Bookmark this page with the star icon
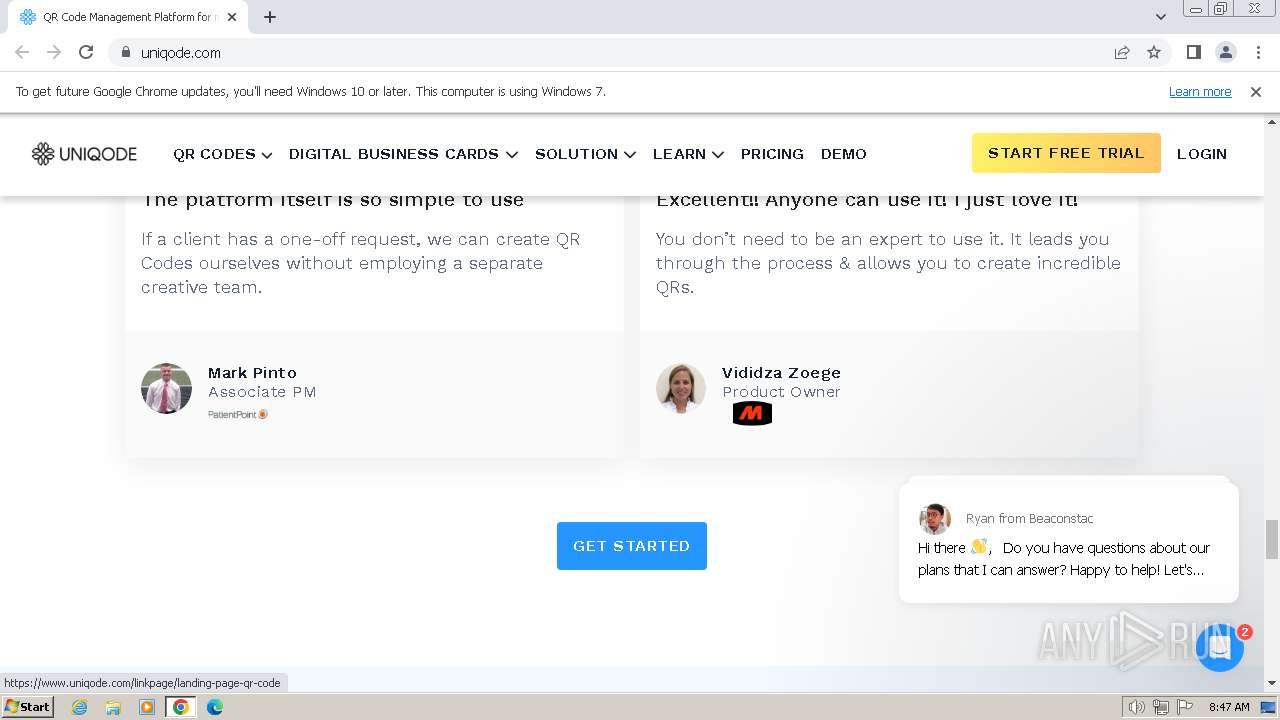Viewport: 1280px width, 720px height. [1154, 52]
